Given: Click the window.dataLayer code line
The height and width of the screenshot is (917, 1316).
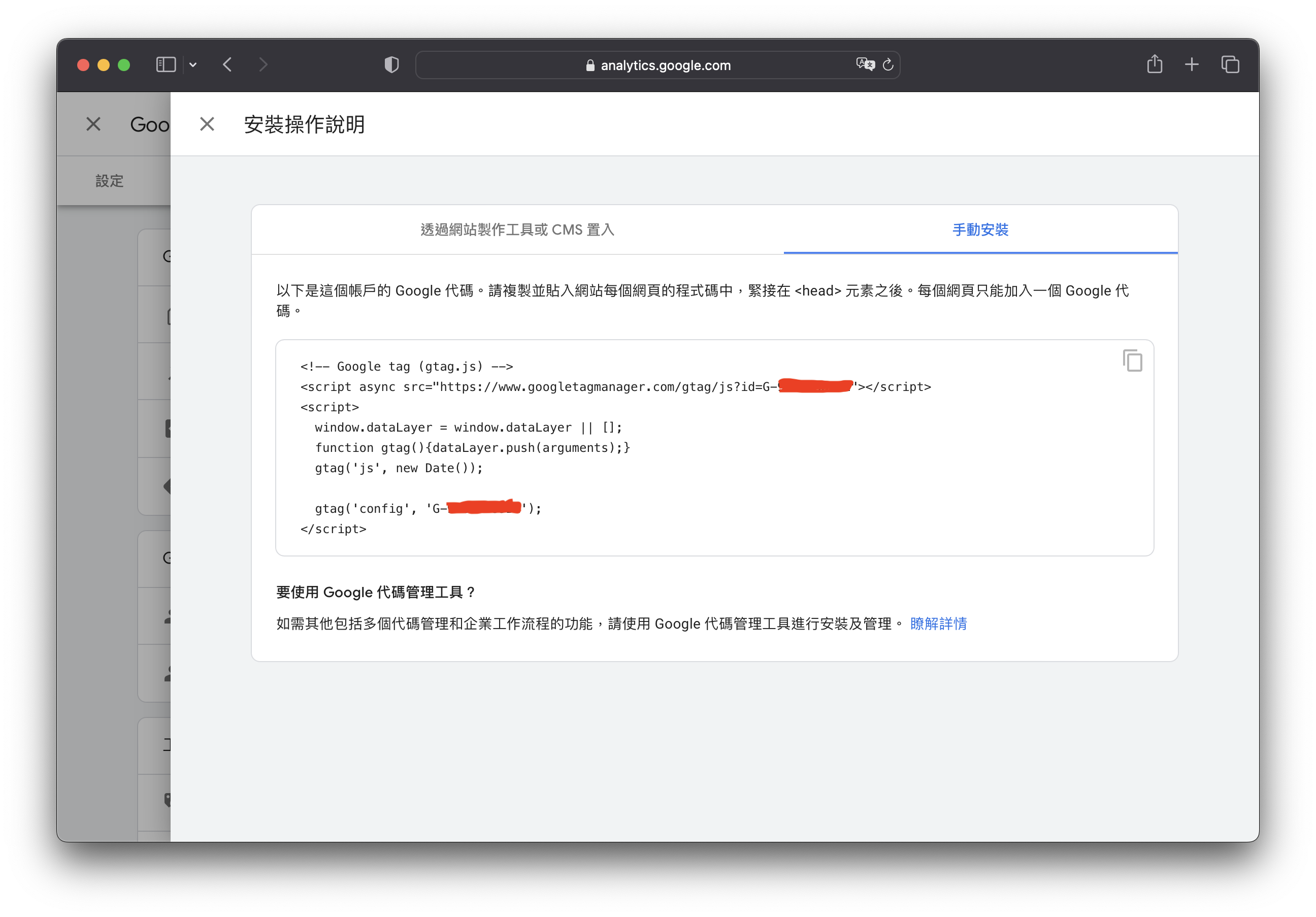Looking at the screenshot, I should 468,428.
